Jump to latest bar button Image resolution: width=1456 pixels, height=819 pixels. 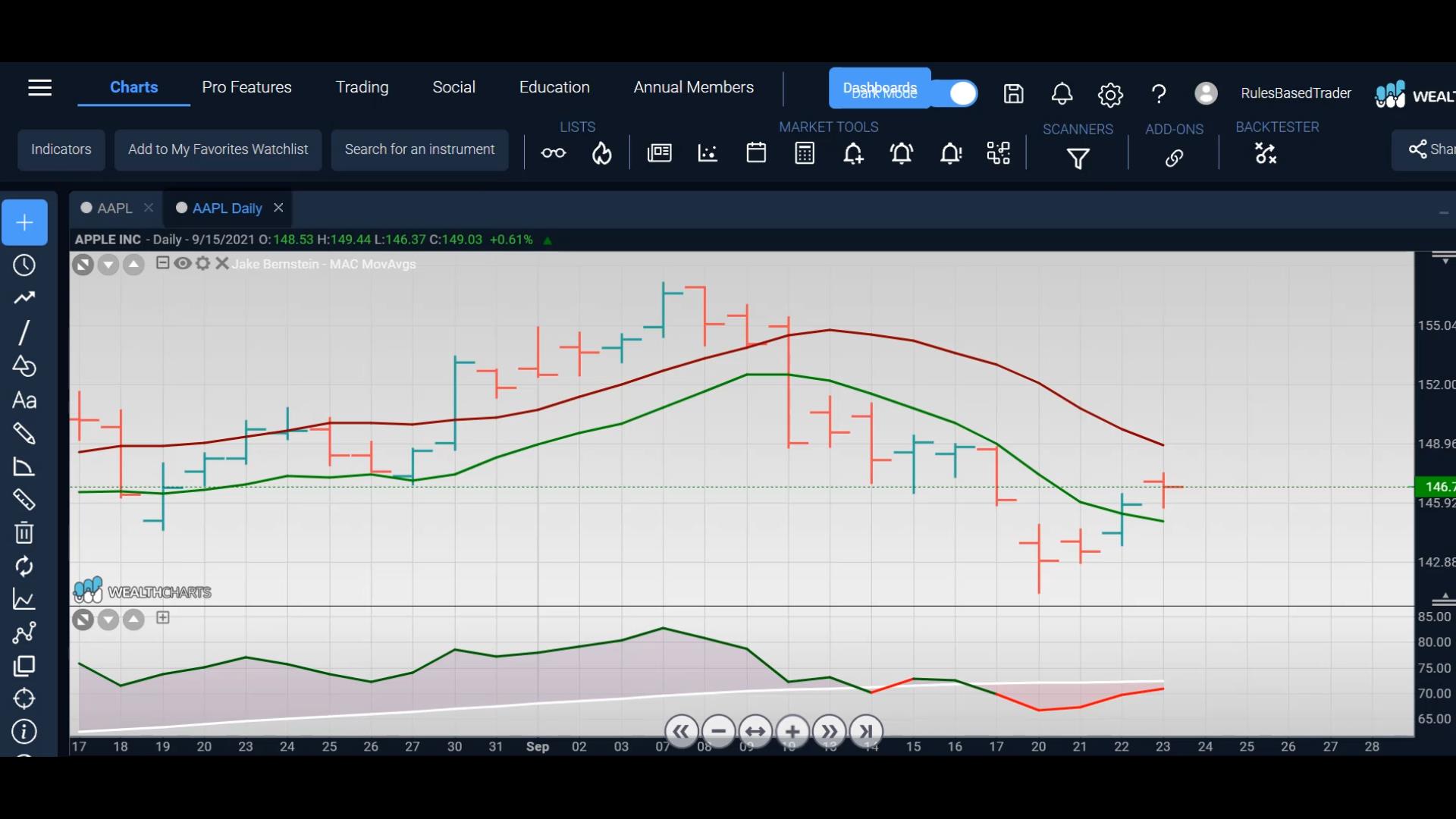pyautogui.click(x=866, y=732)
